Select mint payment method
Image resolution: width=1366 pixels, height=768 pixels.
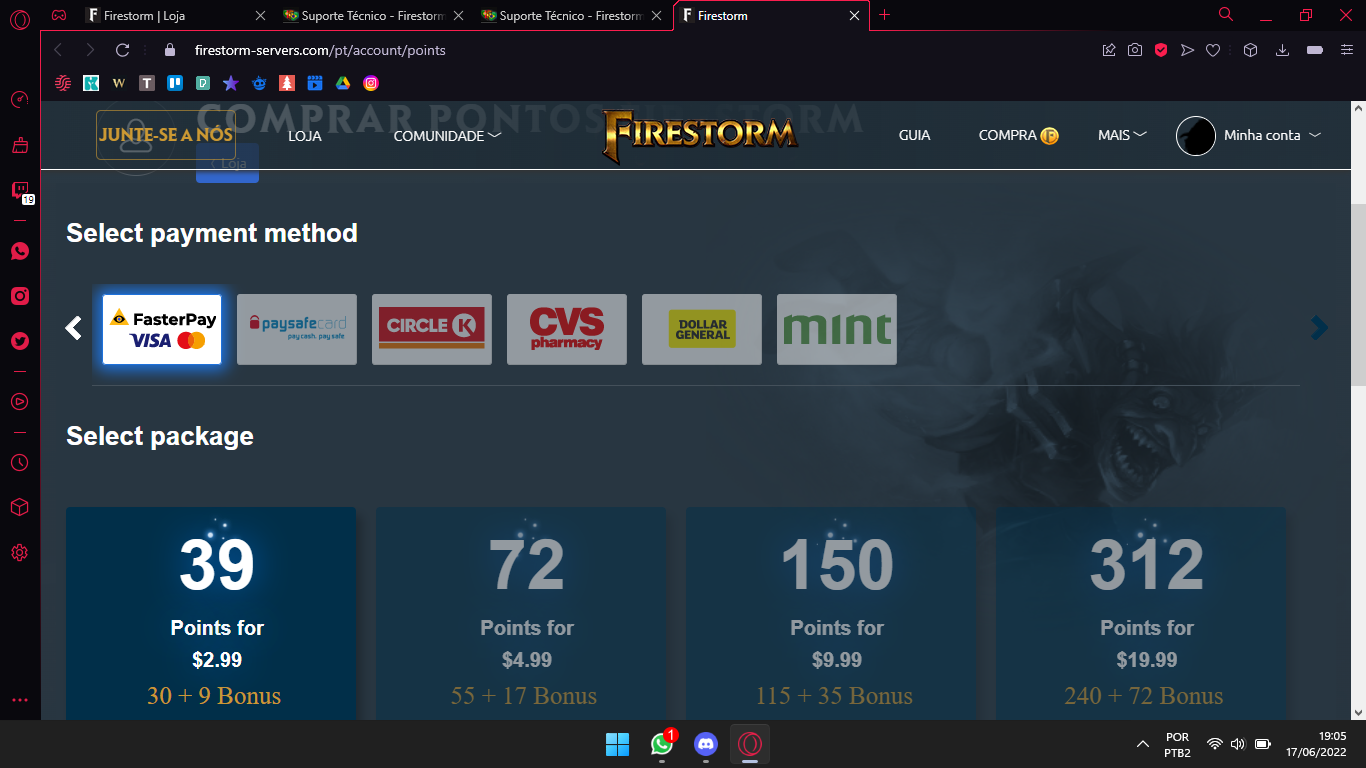tap(837, 329)
